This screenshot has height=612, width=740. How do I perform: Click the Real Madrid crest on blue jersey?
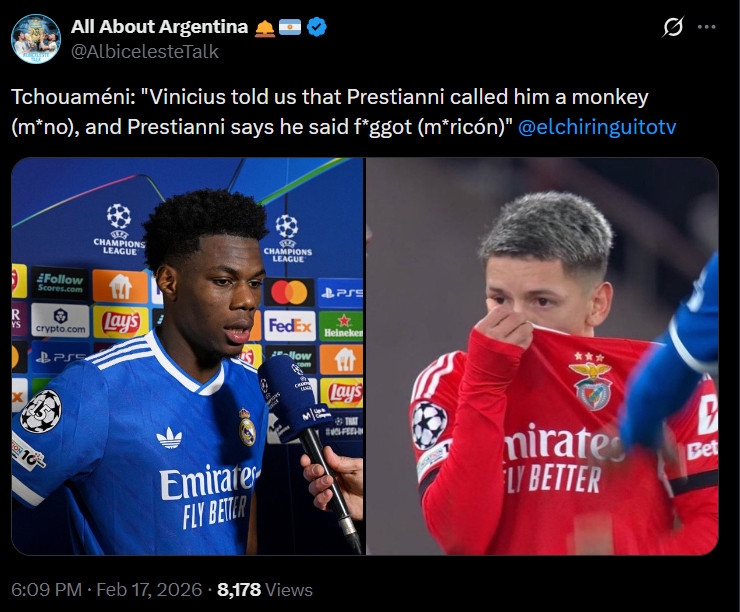(x=246, y=428)
